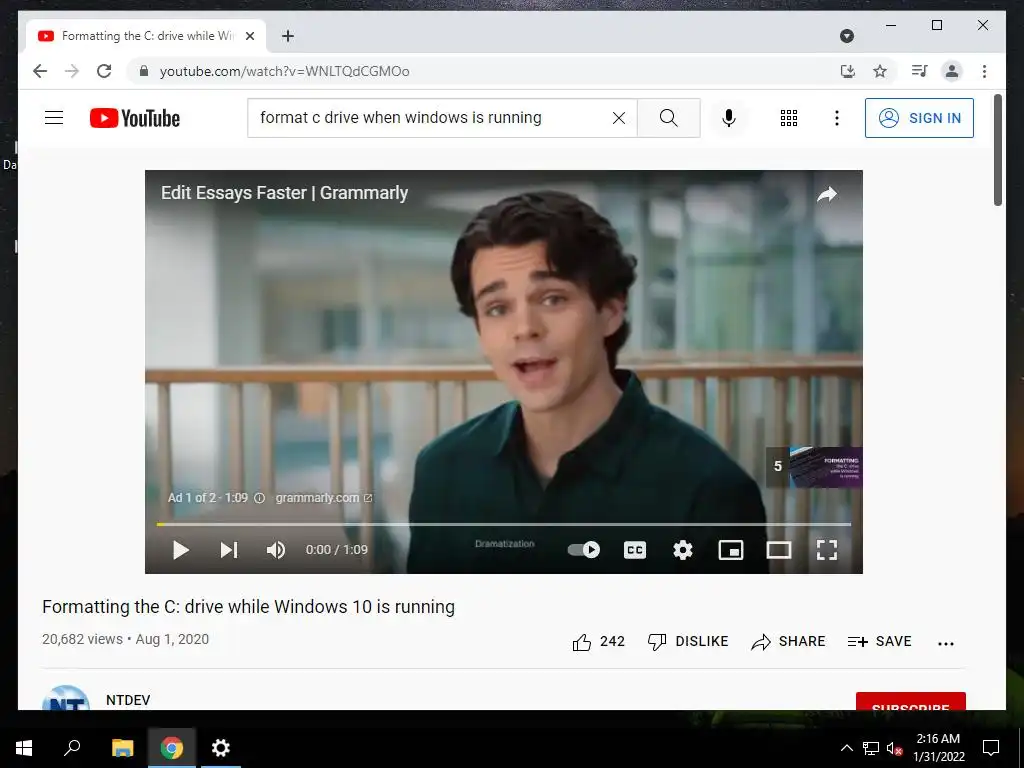Click the ad info icon
The height and width of the screenshot is (768, 1024).
(259, 498)
